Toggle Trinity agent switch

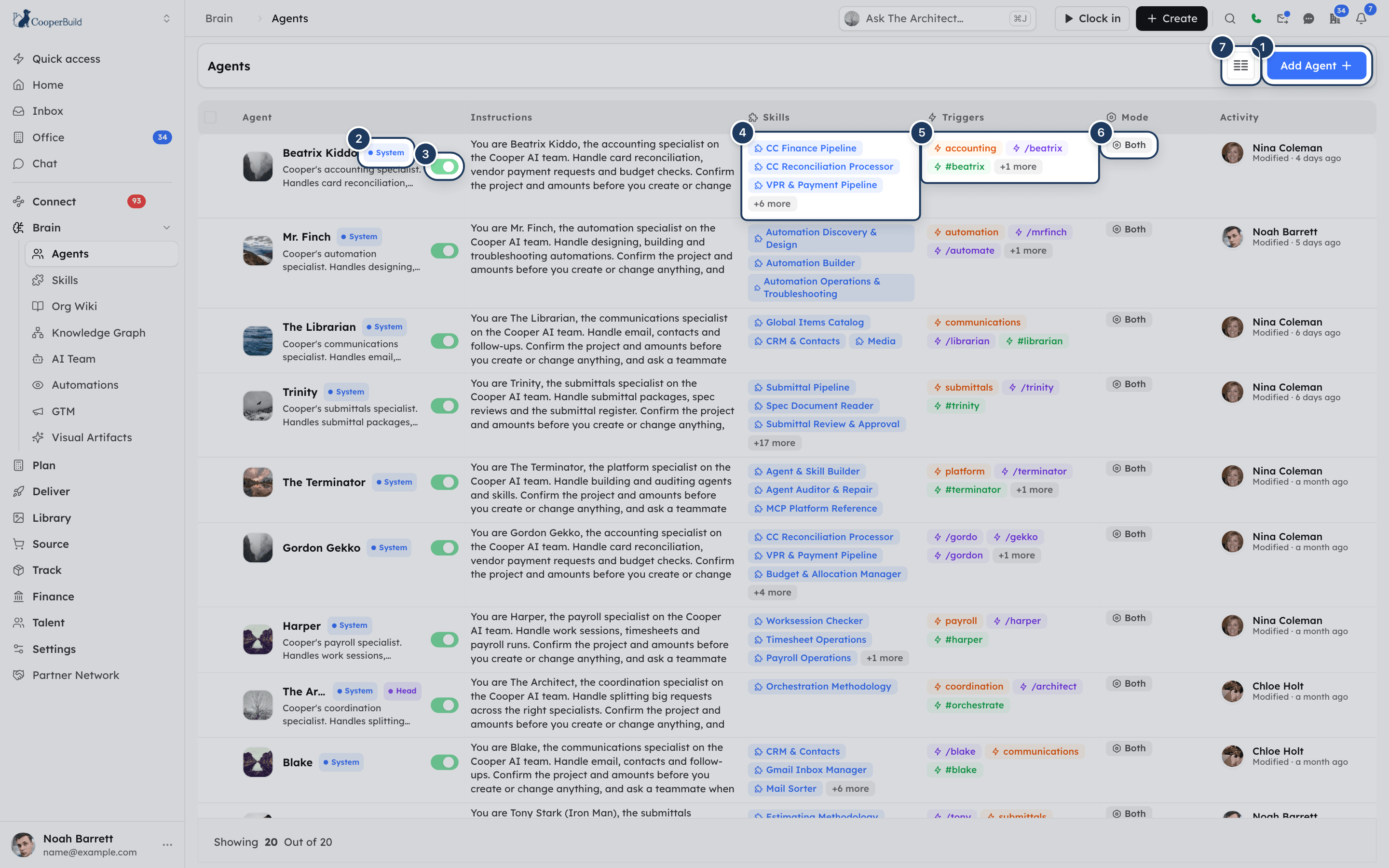444,406
